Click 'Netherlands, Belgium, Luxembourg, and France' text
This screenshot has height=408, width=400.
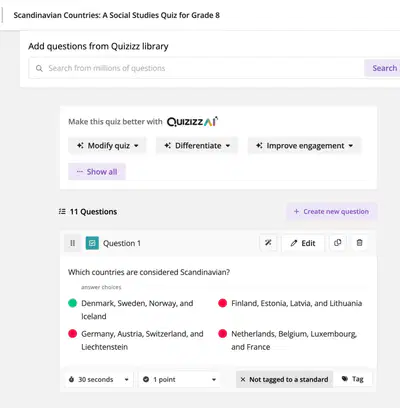pyautogui.click(x=294, y=340)
